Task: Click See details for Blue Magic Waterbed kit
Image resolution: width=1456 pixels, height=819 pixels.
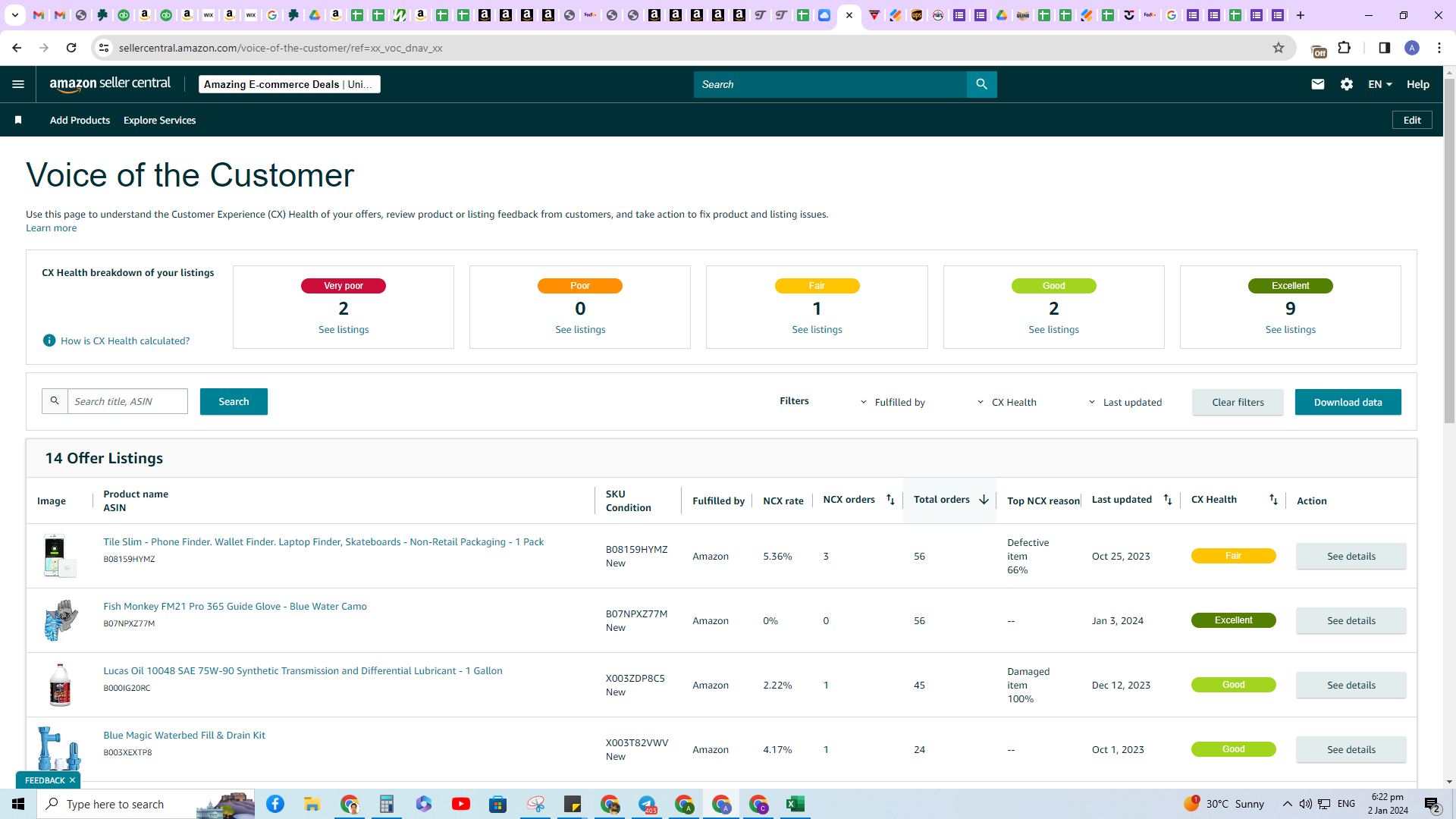Action: click(1351, 749)
